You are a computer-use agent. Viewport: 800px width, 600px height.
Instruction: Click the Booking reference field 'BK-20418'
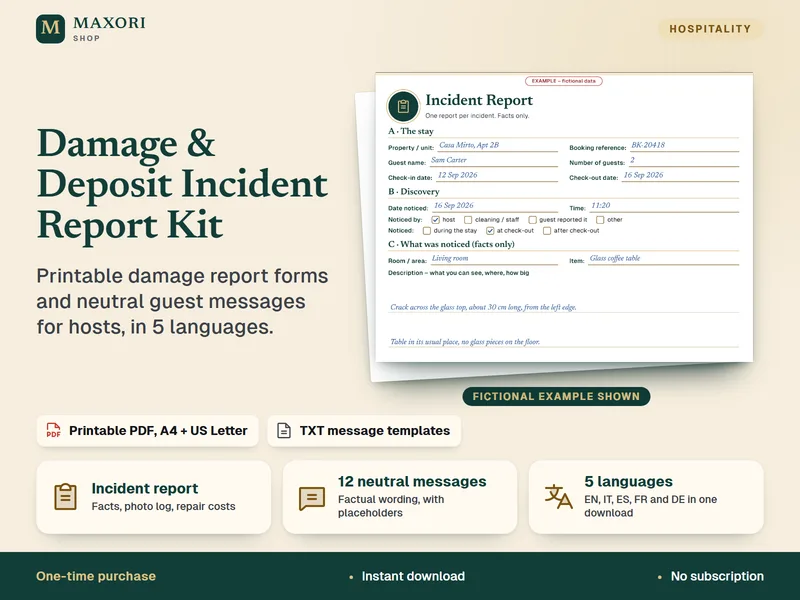point(684,145)
